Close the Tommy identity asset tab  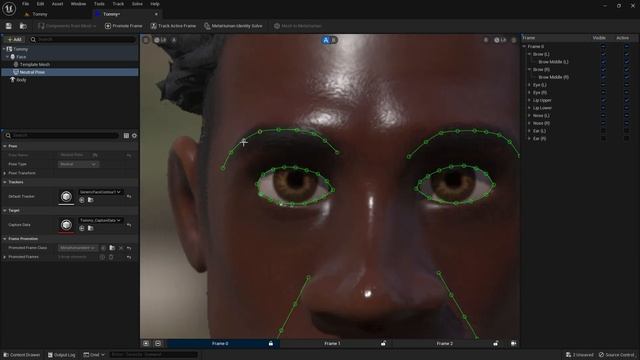pos(156,14)
